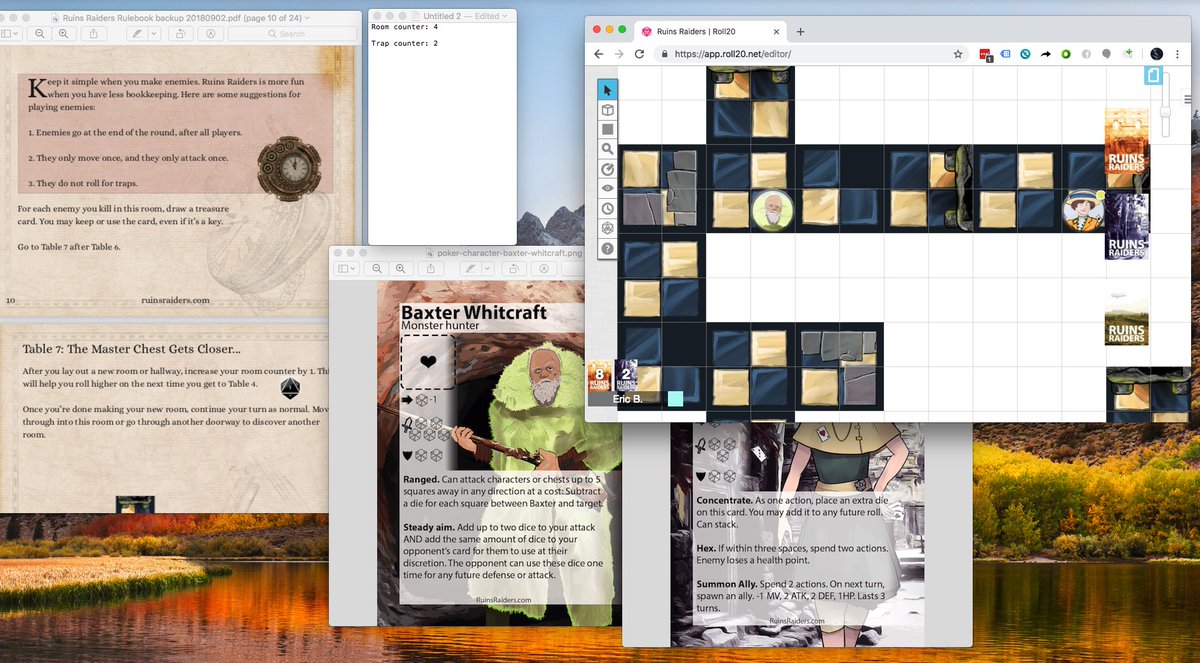Open the Roll20 dice roller
Screen dimensions: 1200x663
tap(608, 228)
